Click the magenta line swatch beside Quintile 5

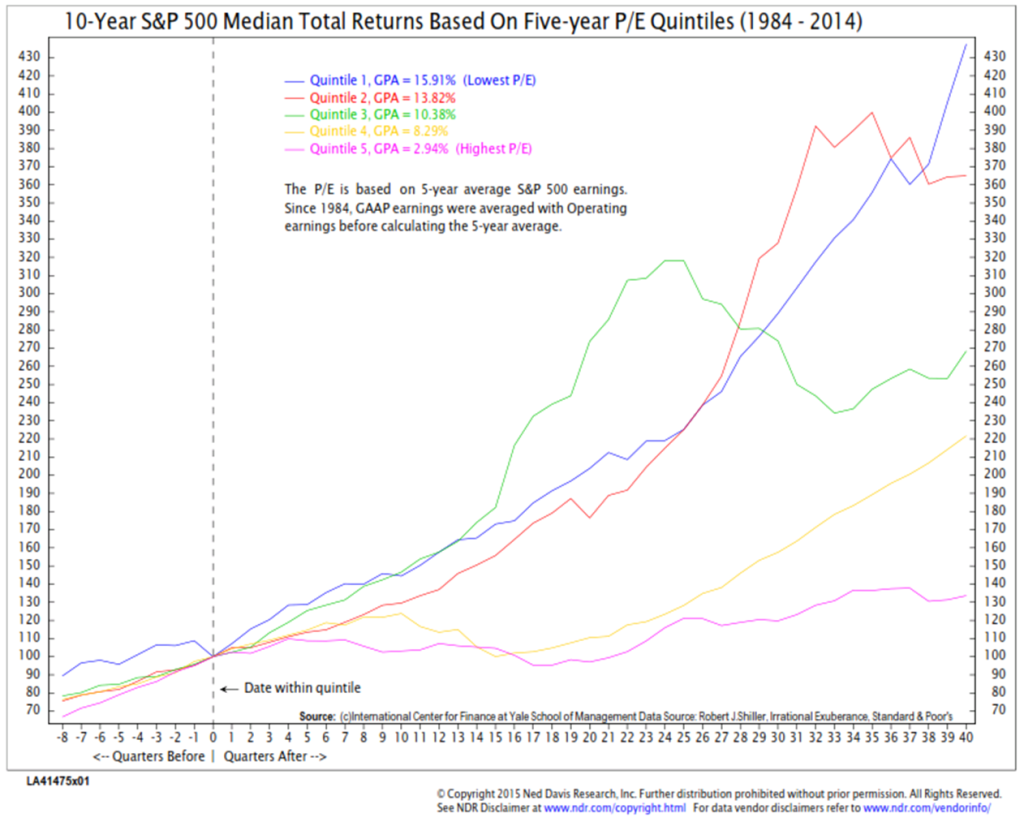[x=295, y=149]
